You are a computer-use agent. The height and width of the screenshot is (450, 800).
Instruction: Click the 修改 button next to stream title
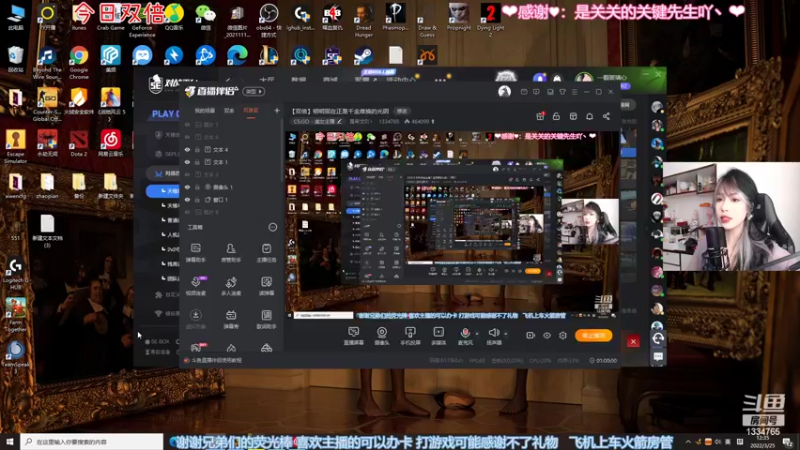(402, 111)
